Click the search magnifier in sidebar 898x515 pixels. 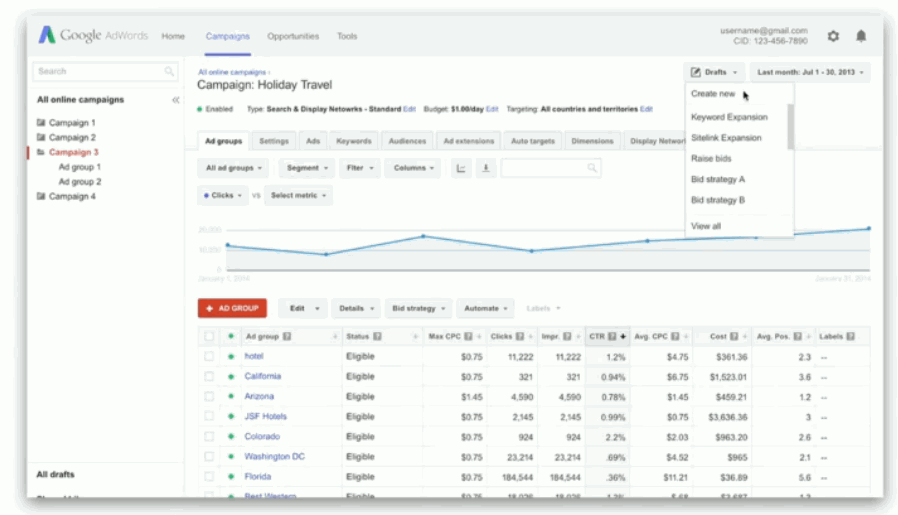pos(169,71)
